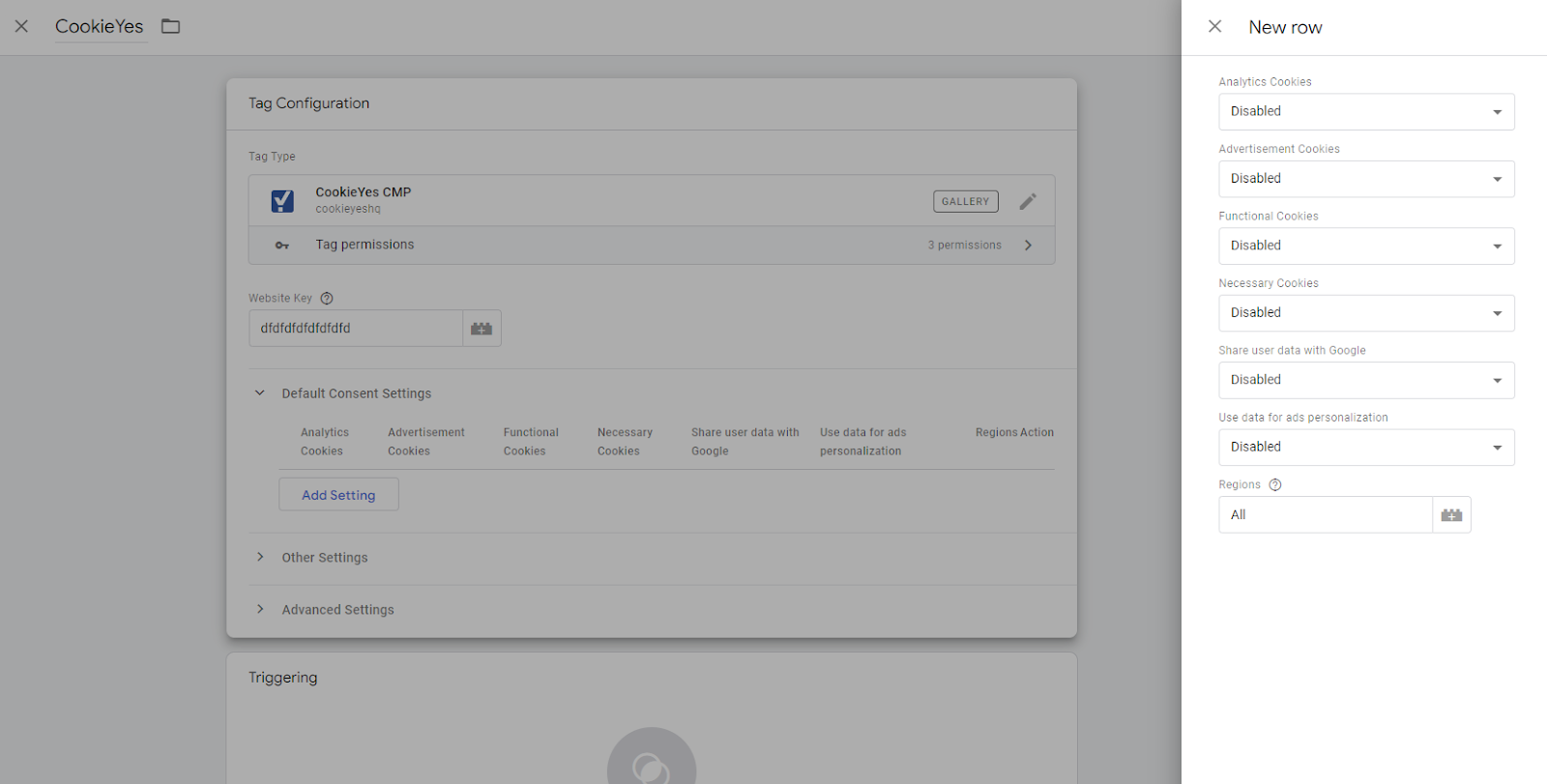1547x784 pixels.
Task: Edit tag type with pencil icon
Action: pos(1028,201)
